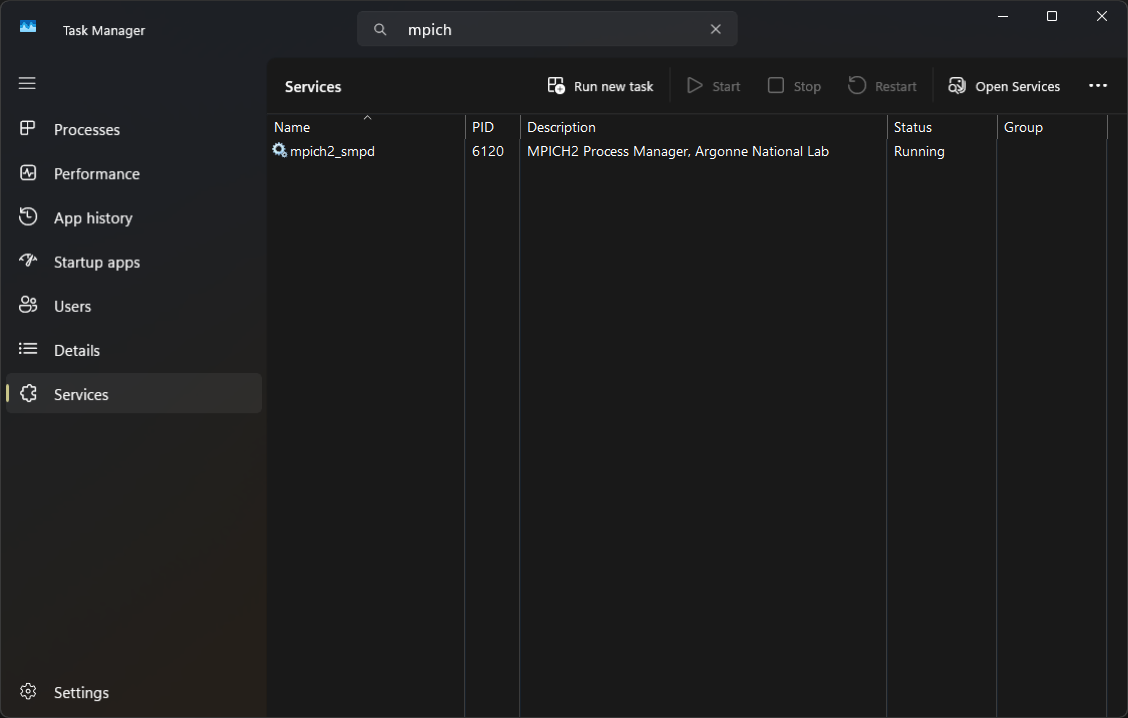Image resolution: width=1128 pixels, height=718 pixels.
Task: Click Run new task button
Action: [601, 86]
